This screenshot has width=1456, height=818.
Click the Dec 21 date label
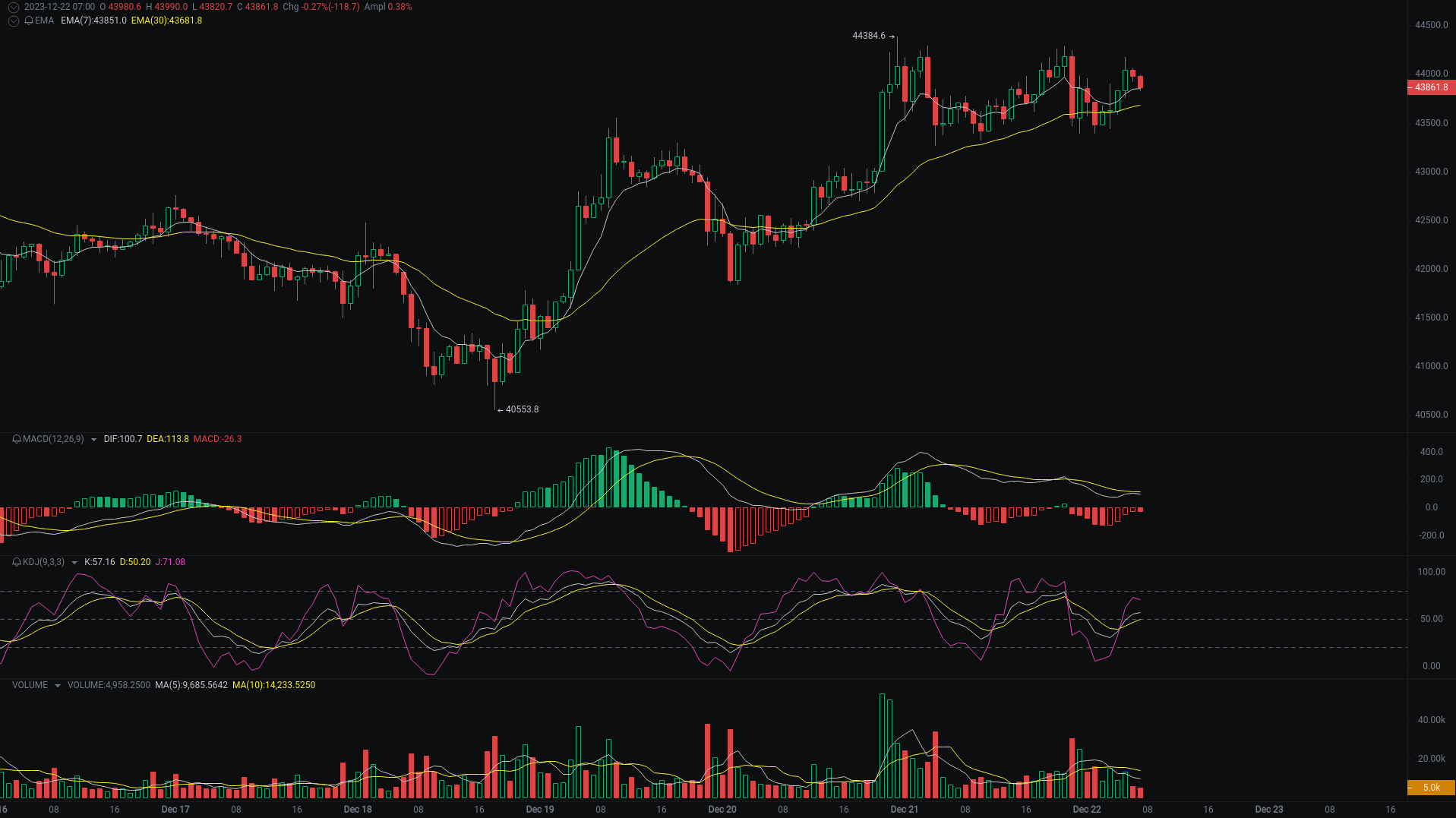point(905,810)
